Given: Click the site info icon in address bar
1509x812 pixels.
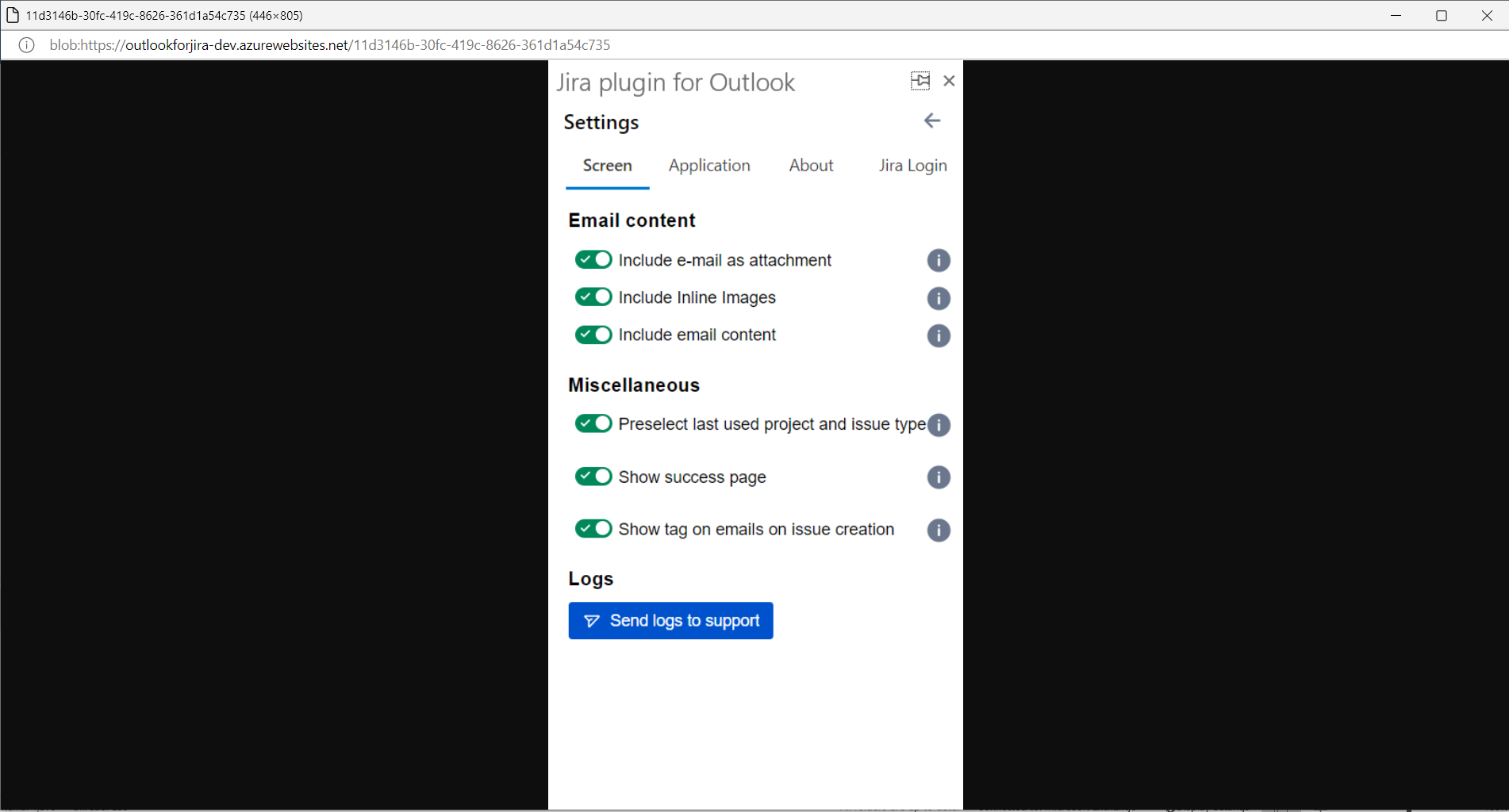Looking at the screenshot, I should point(26,45).
